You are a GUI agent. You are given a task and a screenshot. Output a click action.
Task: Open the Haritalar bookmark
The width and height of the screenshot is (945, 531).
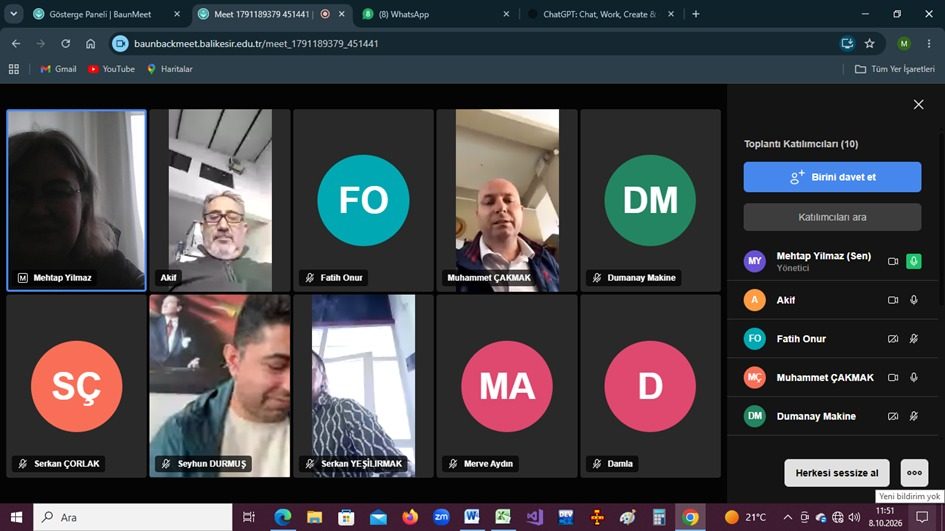click(x=170, y=69)
